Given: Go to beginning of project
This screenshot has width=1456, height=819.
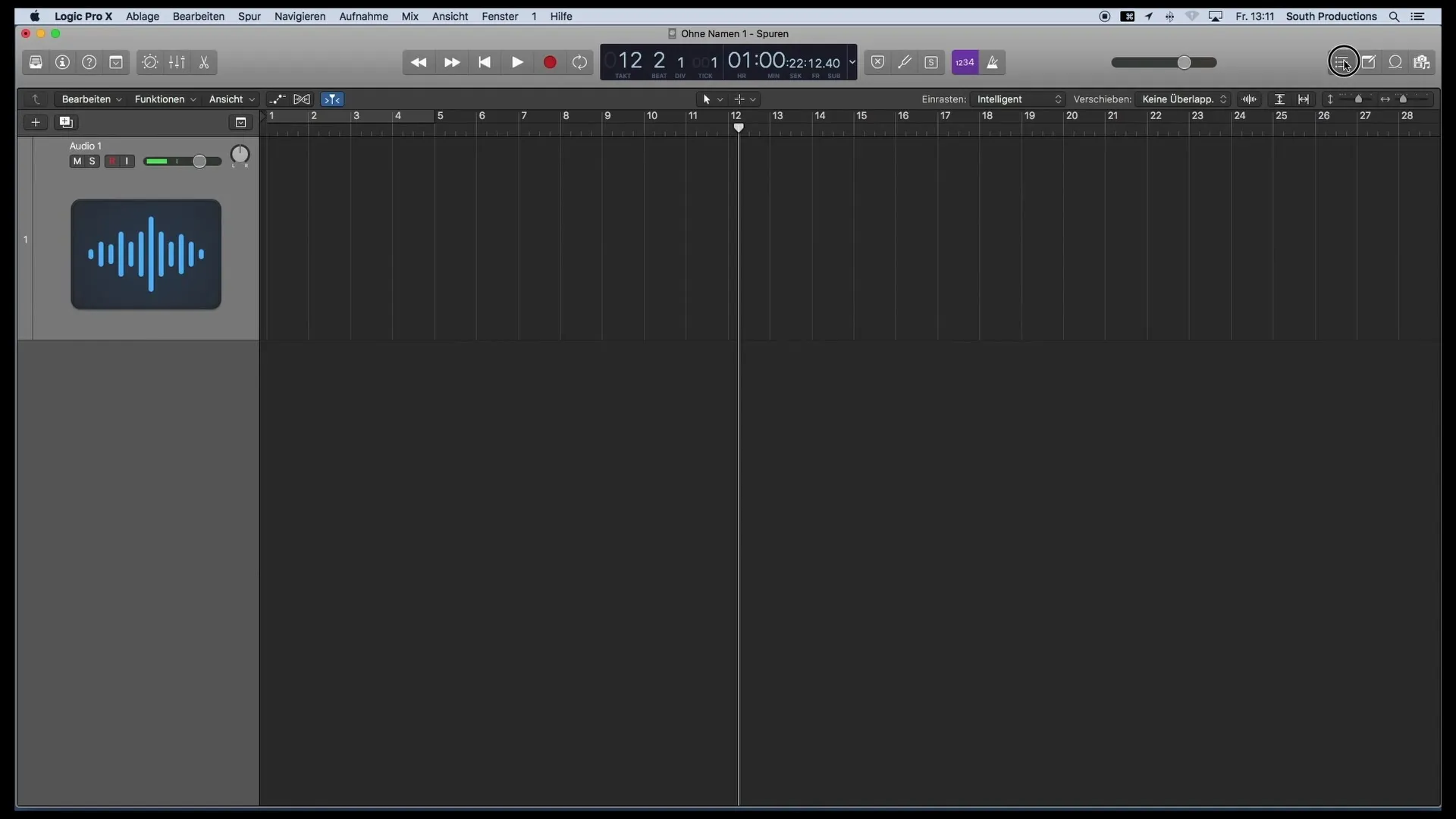Looking at the screenshot, I should 485,62.
